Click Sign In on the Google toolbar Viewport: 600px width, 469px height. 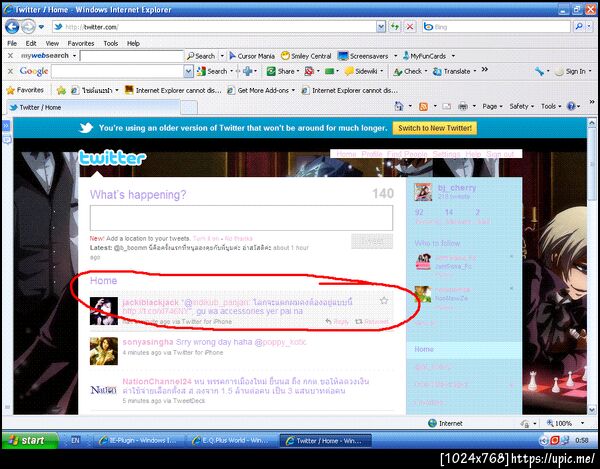(x=571, y=71)
